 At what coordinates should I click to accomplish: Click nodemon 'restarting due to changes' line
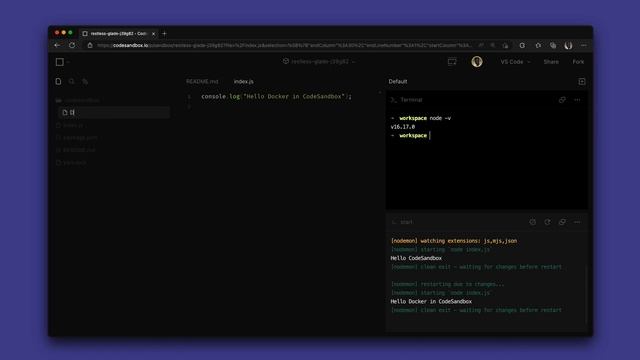447,284
